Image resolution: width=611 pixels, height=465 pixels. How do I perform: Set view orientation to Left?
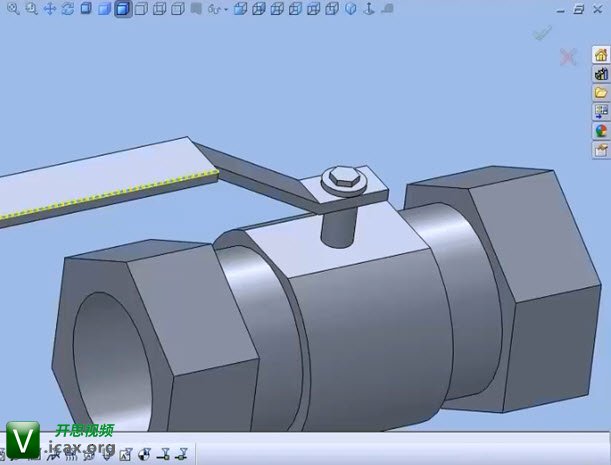tap(277, 9)
